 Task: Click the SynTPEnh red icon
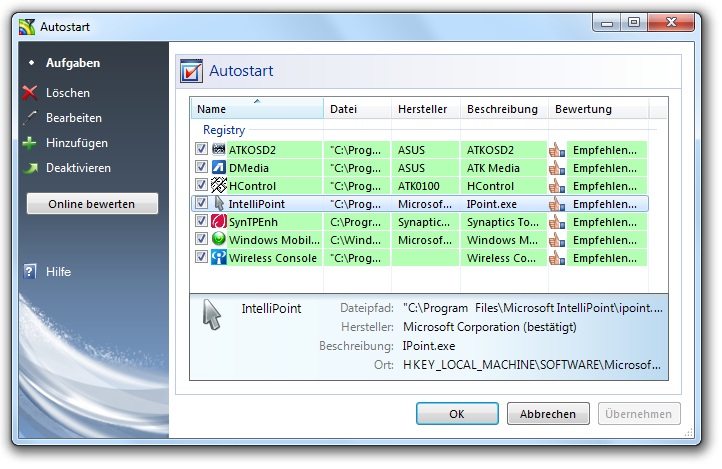click(x=219, y=221)
